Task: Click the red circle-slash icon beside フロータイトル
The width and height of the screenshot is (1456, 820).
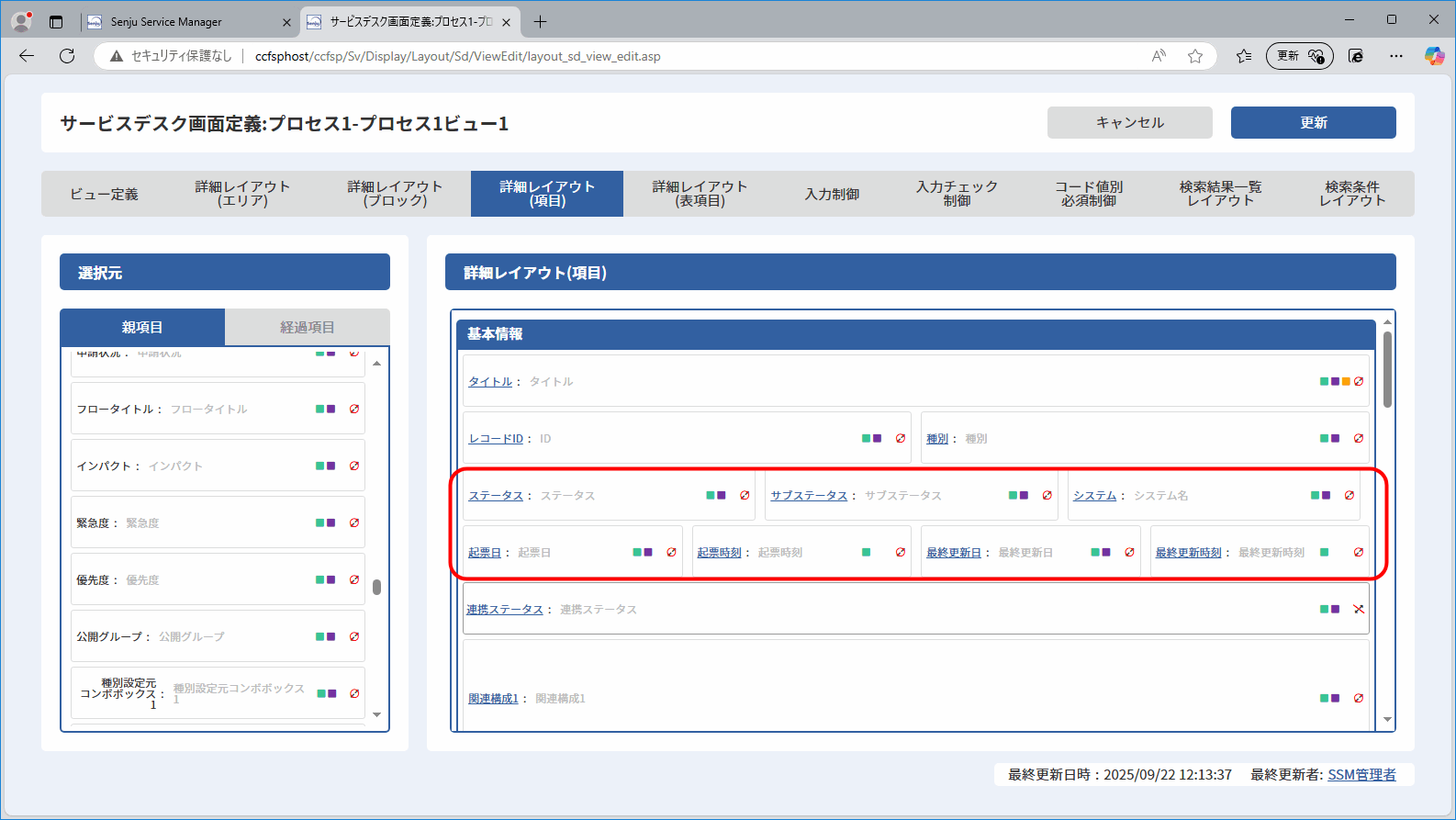Action: 354,409
